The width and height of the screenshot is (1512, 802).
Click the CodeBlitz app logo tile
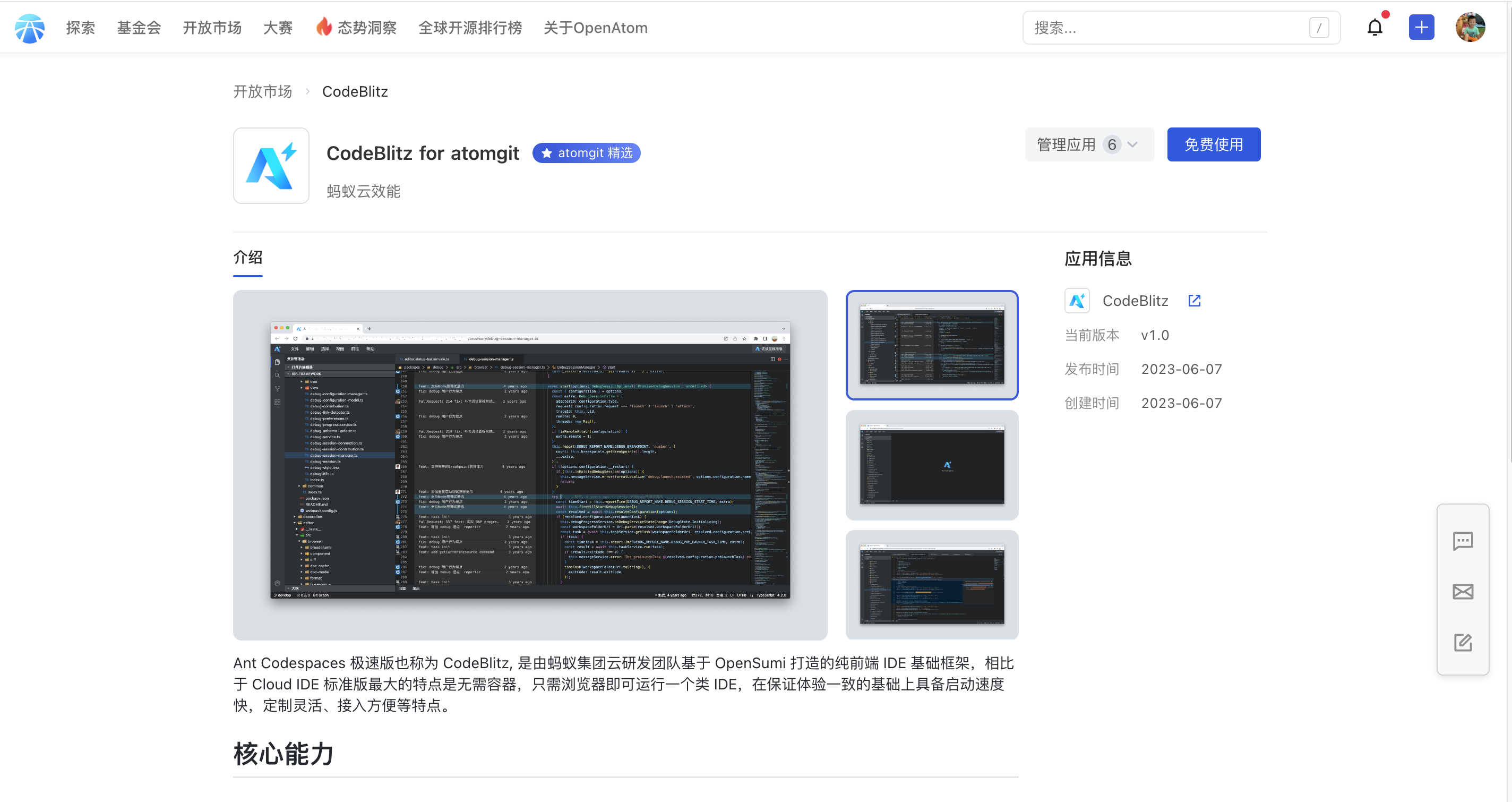coord(271,166)
